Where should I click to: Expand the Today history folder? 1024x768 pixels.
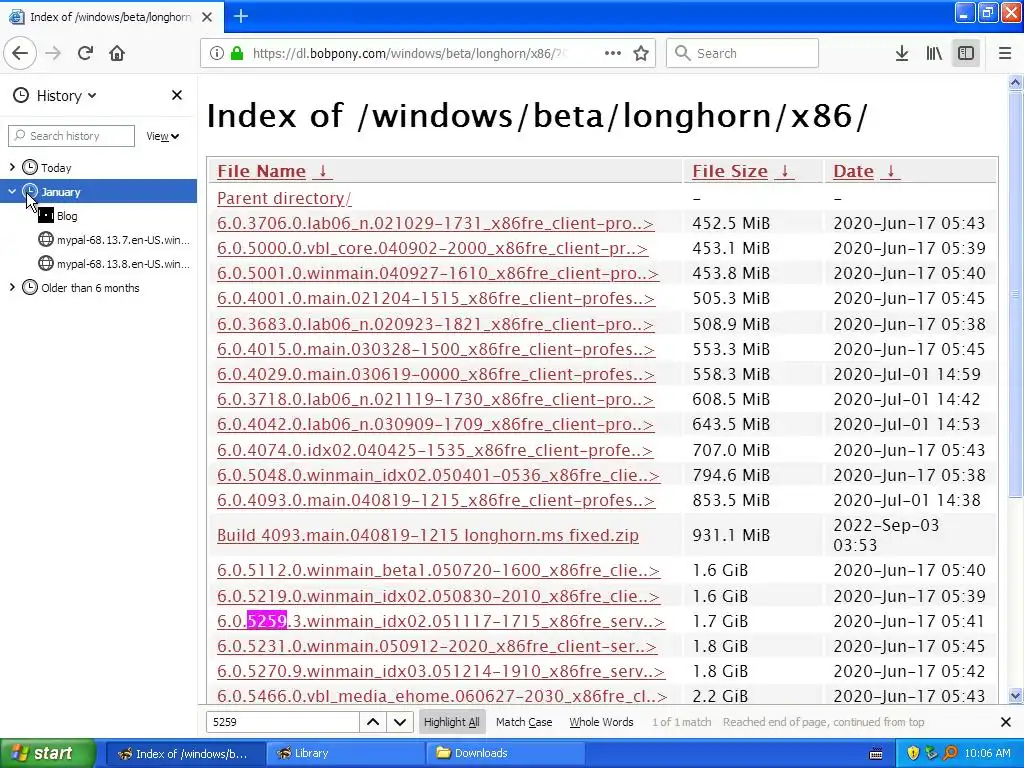(x=12, y=168)
